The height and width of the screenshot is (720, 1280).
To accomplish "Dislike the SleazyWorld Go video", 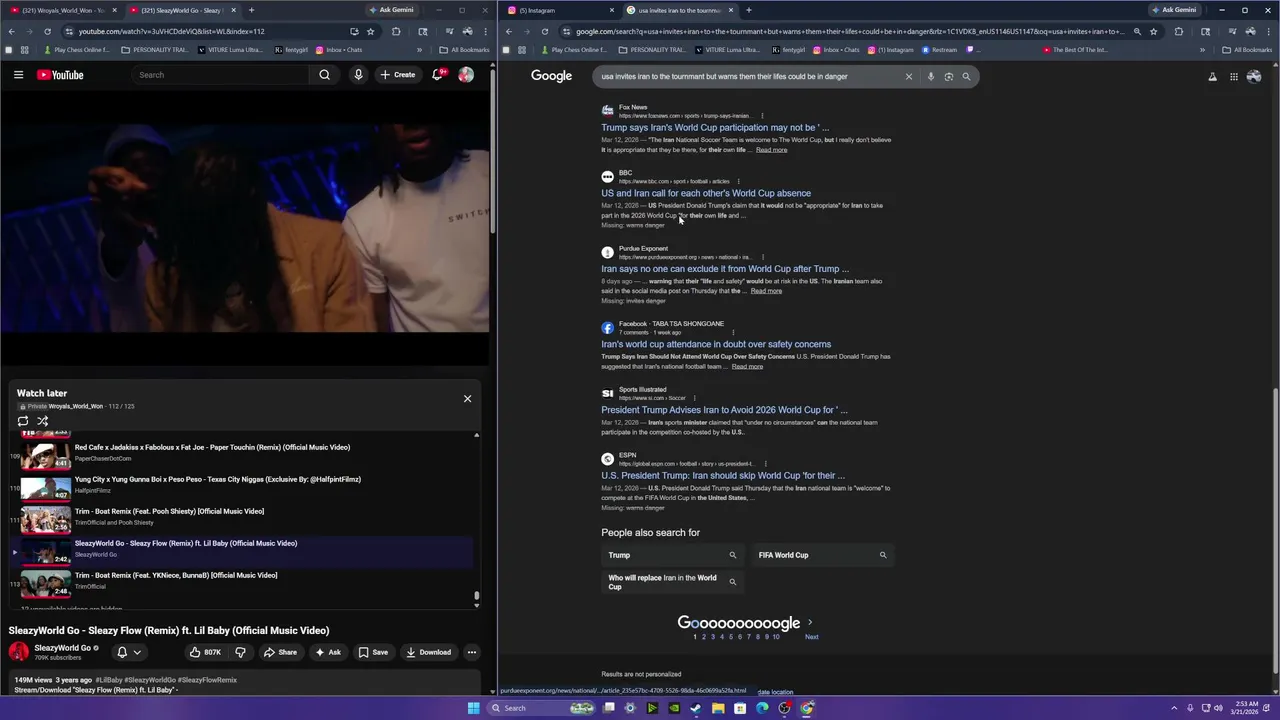I will coord(240,652).
